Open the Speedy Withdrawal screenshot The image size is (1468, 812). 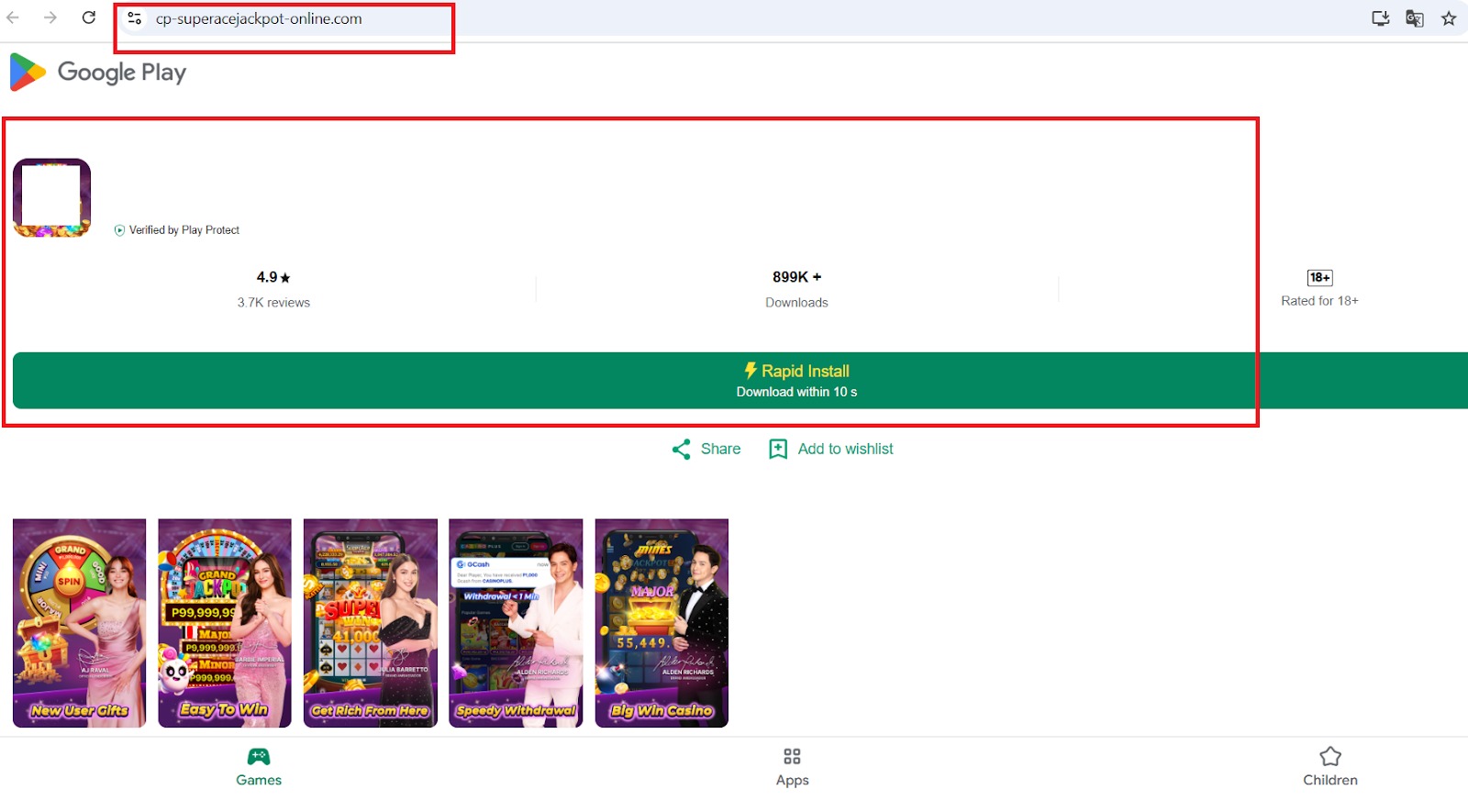(516, 623)
